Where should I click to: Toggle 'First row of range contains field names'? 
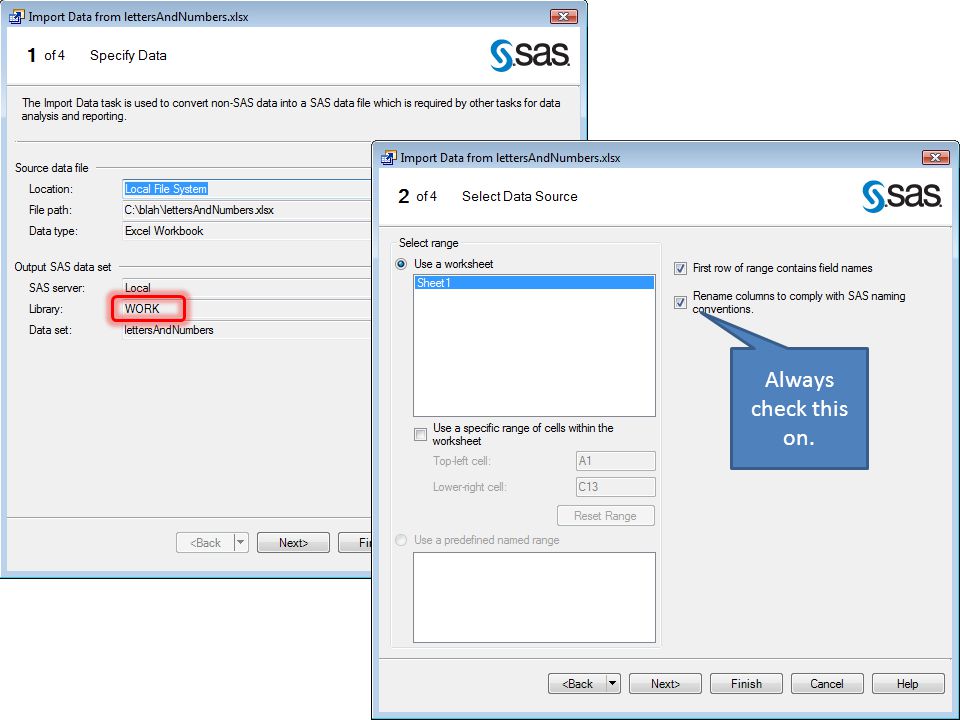[680, 268]
